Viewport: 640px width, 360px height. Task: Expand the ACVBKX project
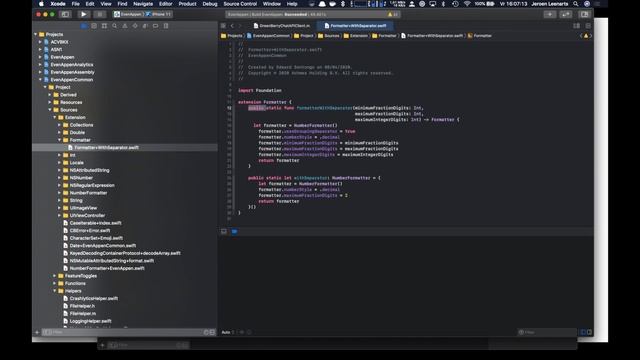pyautogui.click(x=40, y=42)
